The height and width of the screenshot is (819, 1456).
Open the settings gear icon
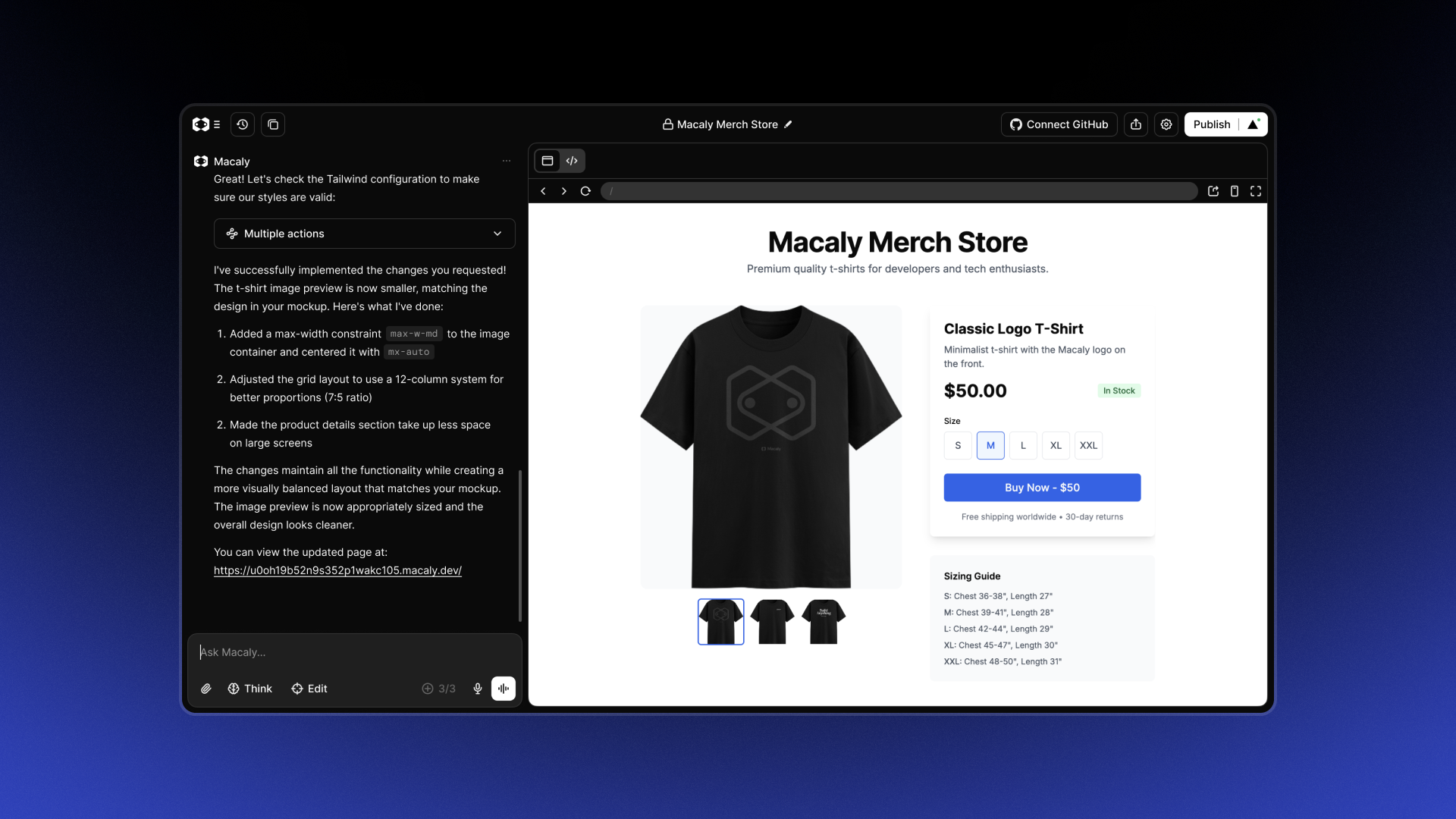[x=1166, y=124]
